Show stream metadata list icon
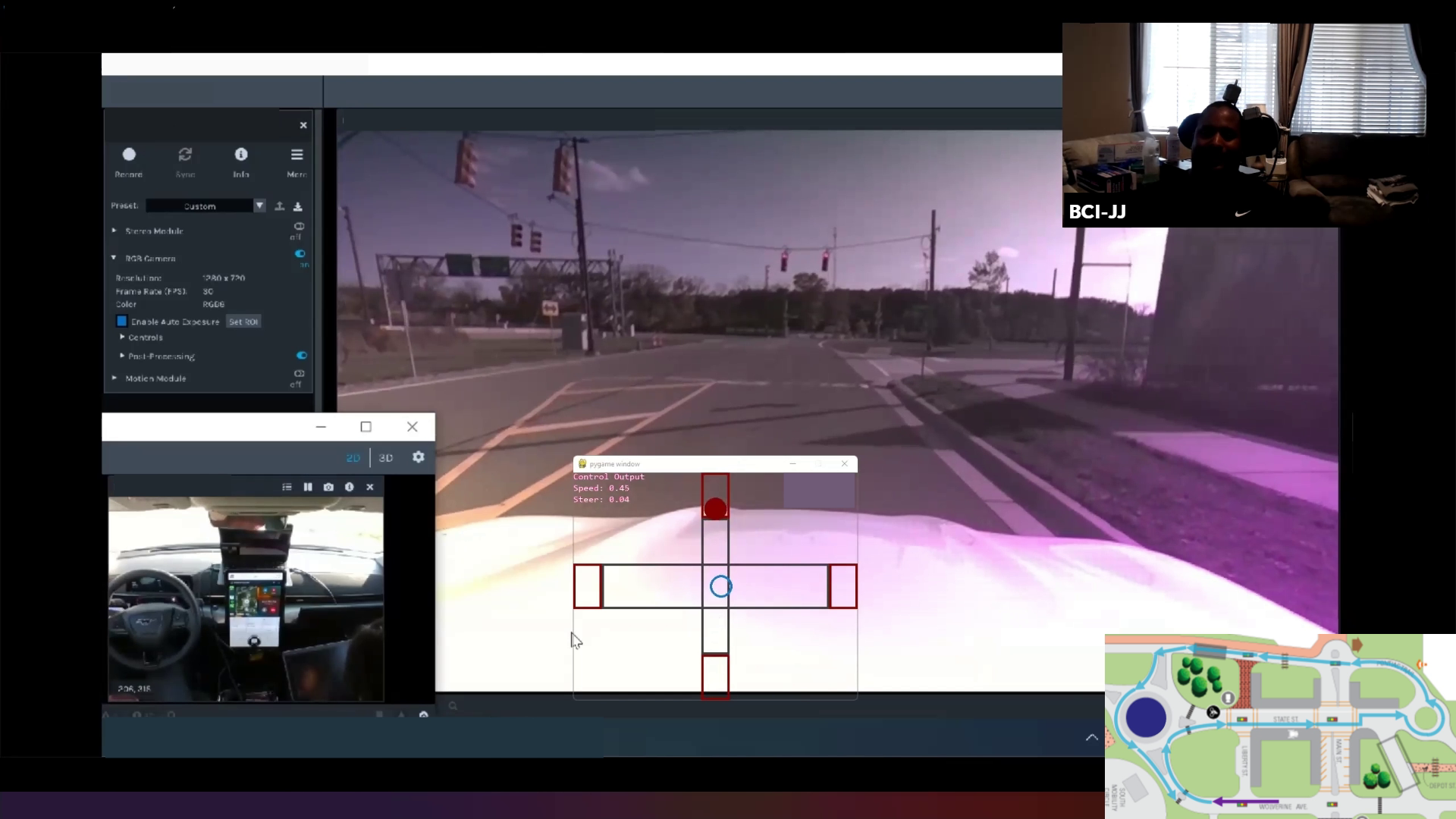The image size is (1456, 819). 287,487
